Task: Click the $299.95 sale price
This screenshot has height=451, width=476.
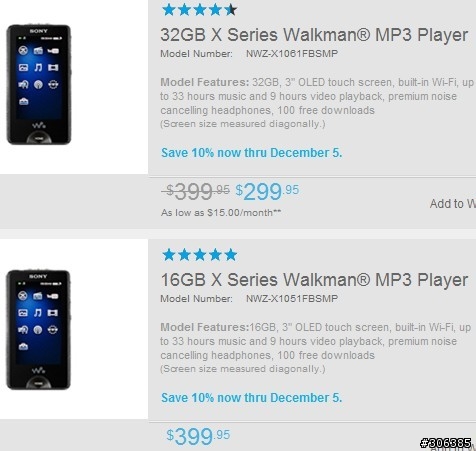Action: tap(267, 191)
